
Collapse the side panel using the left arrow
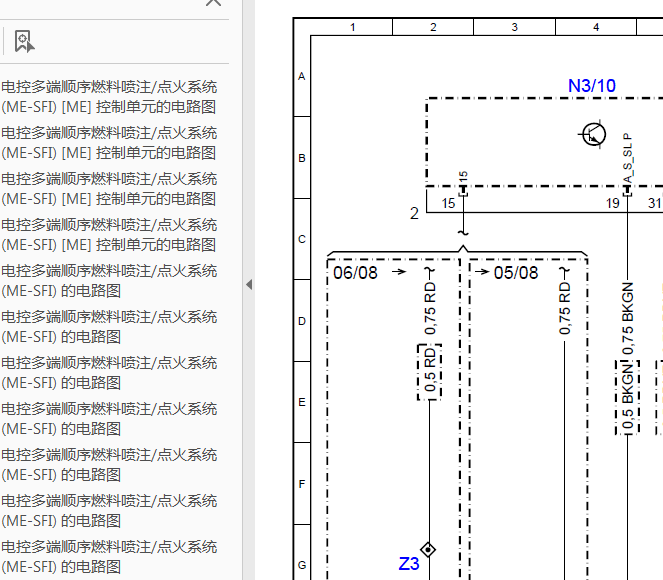pos(249,285)
